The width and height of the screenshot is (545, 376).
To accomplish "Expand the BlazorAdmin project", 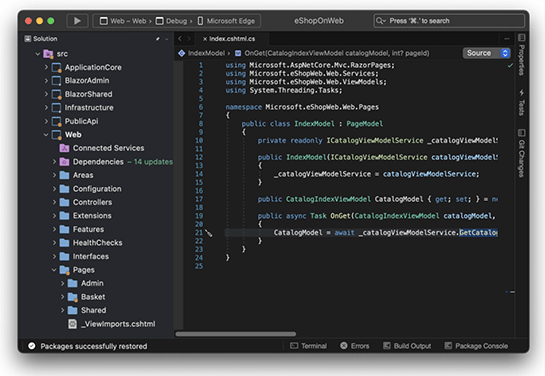I will tap(46, 81).
